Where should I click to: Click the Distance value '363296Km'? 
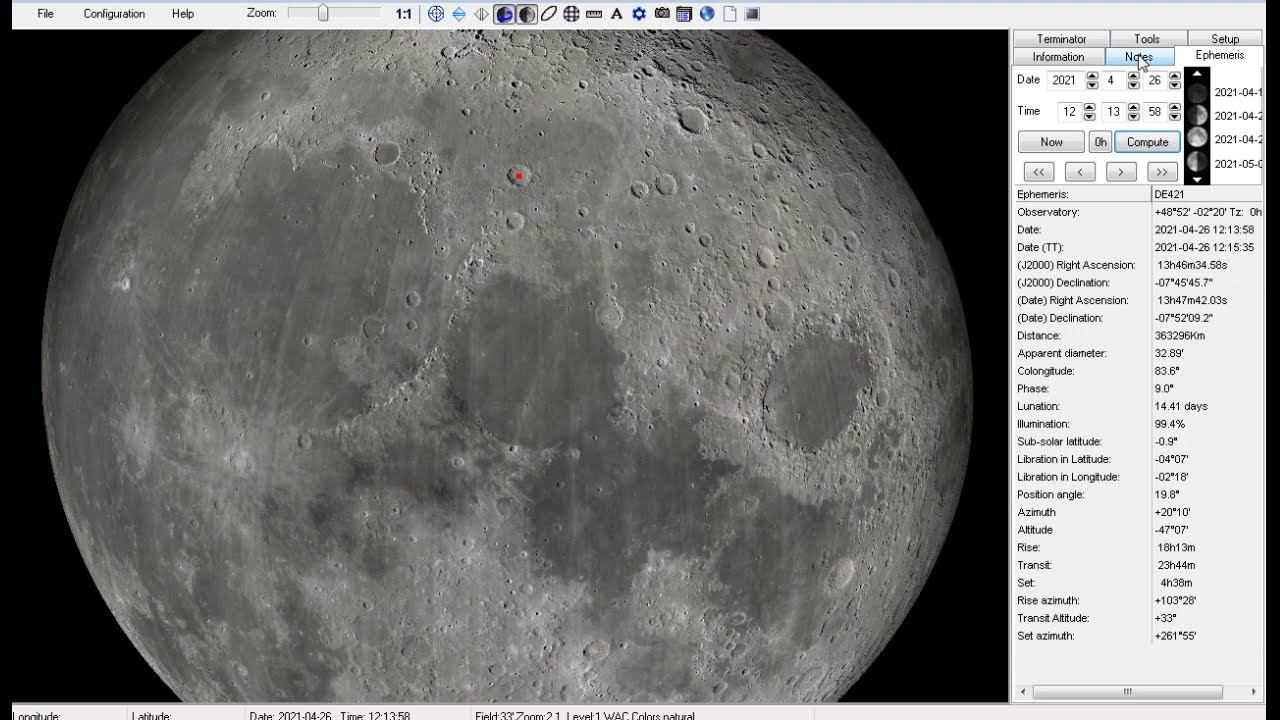pyautogui.click(x=1180, y=336)
